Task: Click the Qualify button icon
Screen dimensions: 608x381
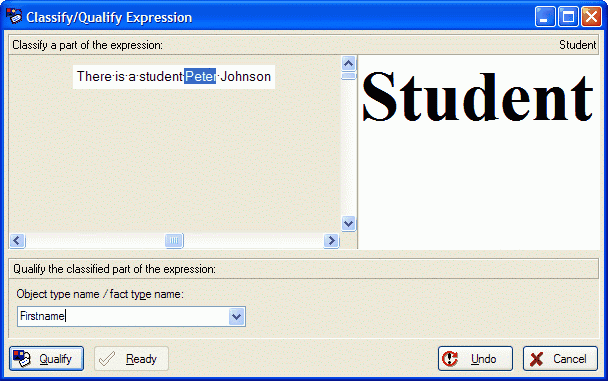Action: pos(22,359)
